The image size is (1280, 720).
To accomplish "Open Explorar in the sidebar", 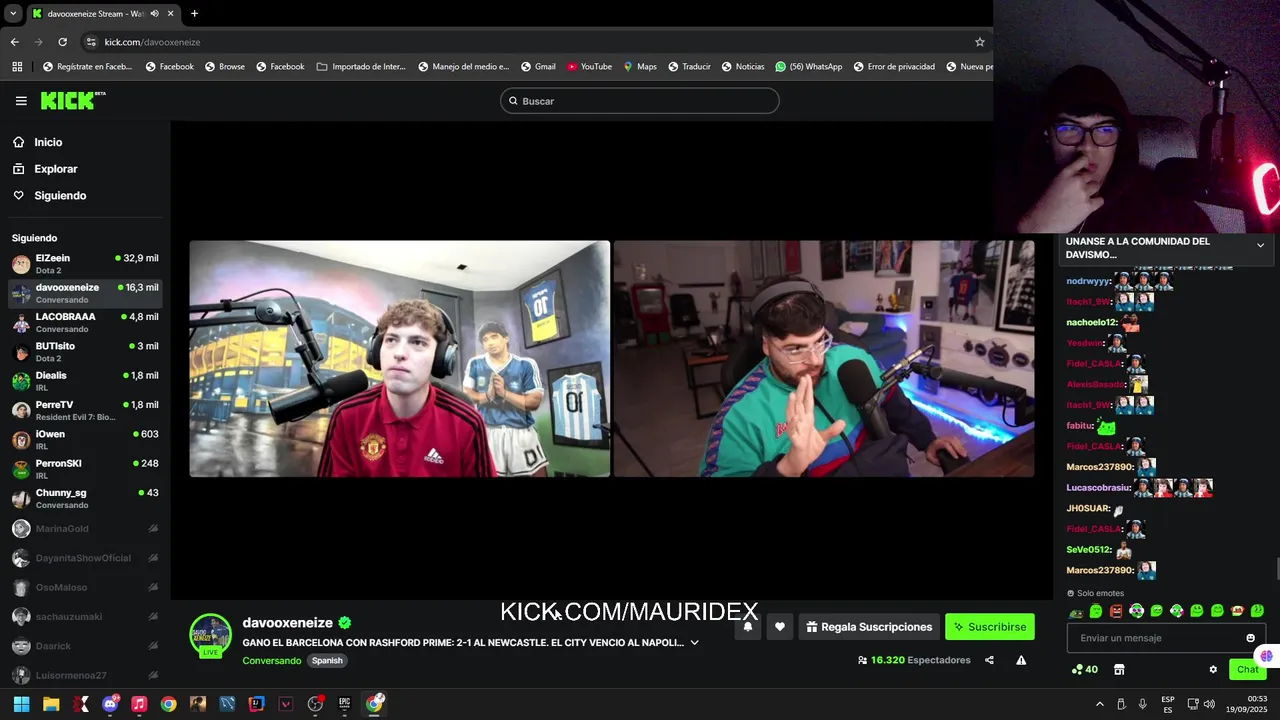I will [x=85, y=169].
